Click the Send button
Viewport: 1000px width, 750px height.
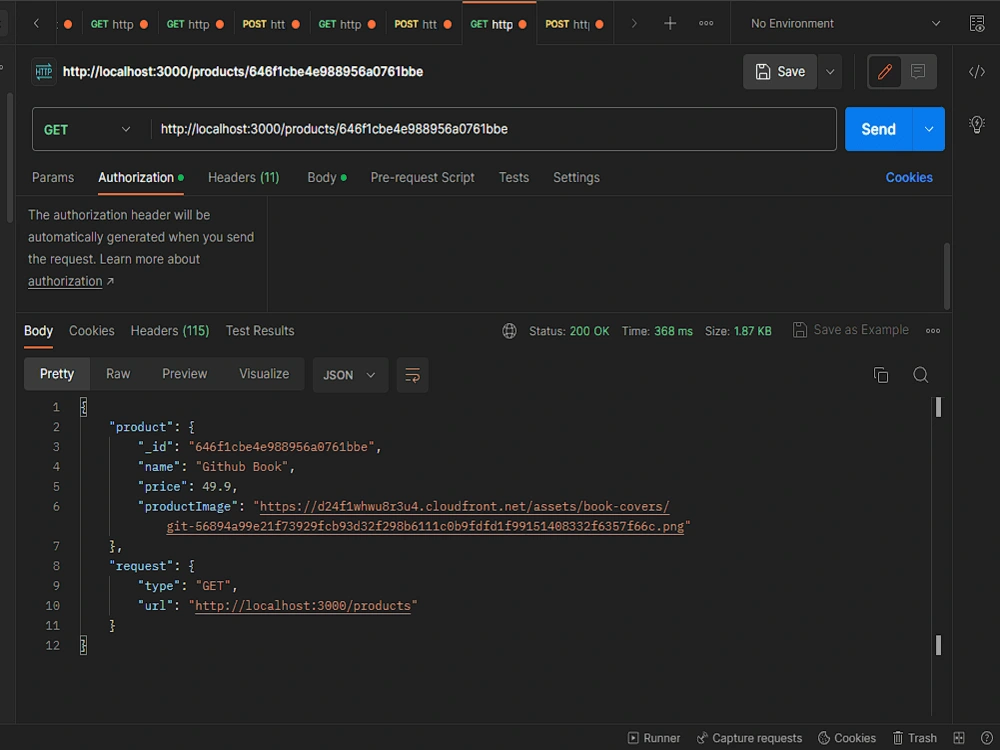[877, 129]
